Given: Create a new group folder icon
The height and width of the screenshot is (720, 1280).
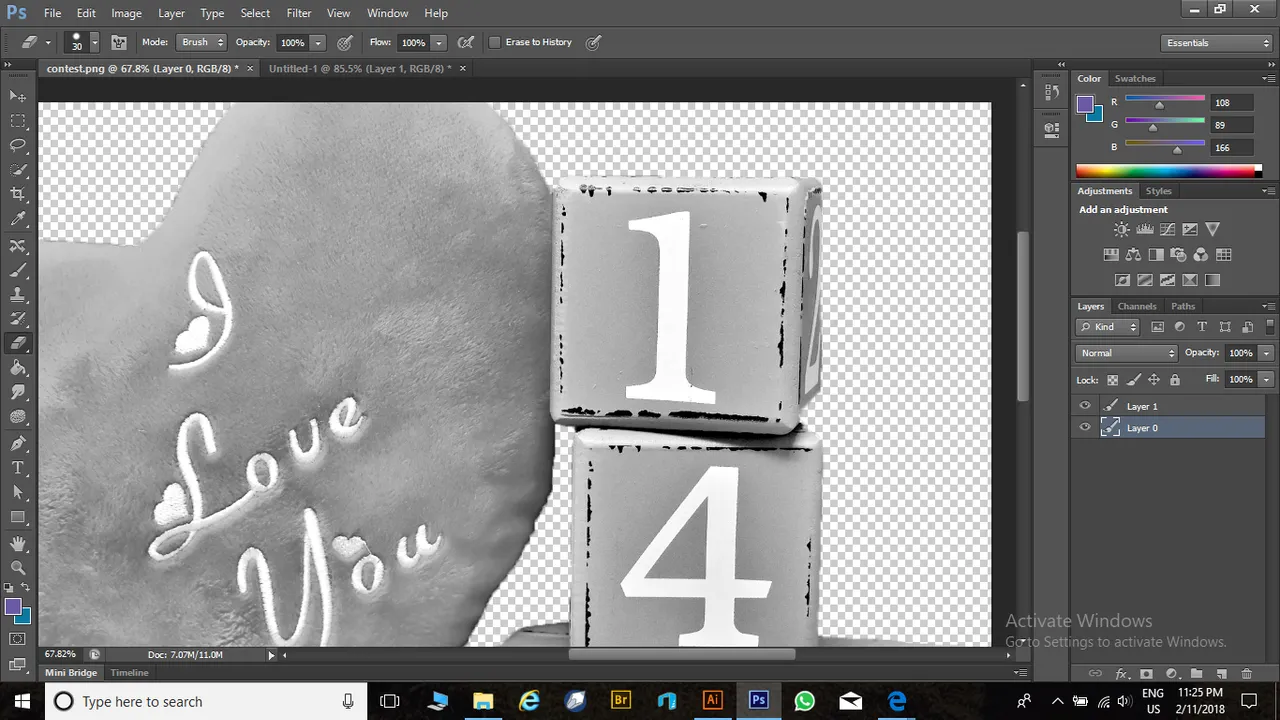Looking at the screenshot, I should point(1196,674).
